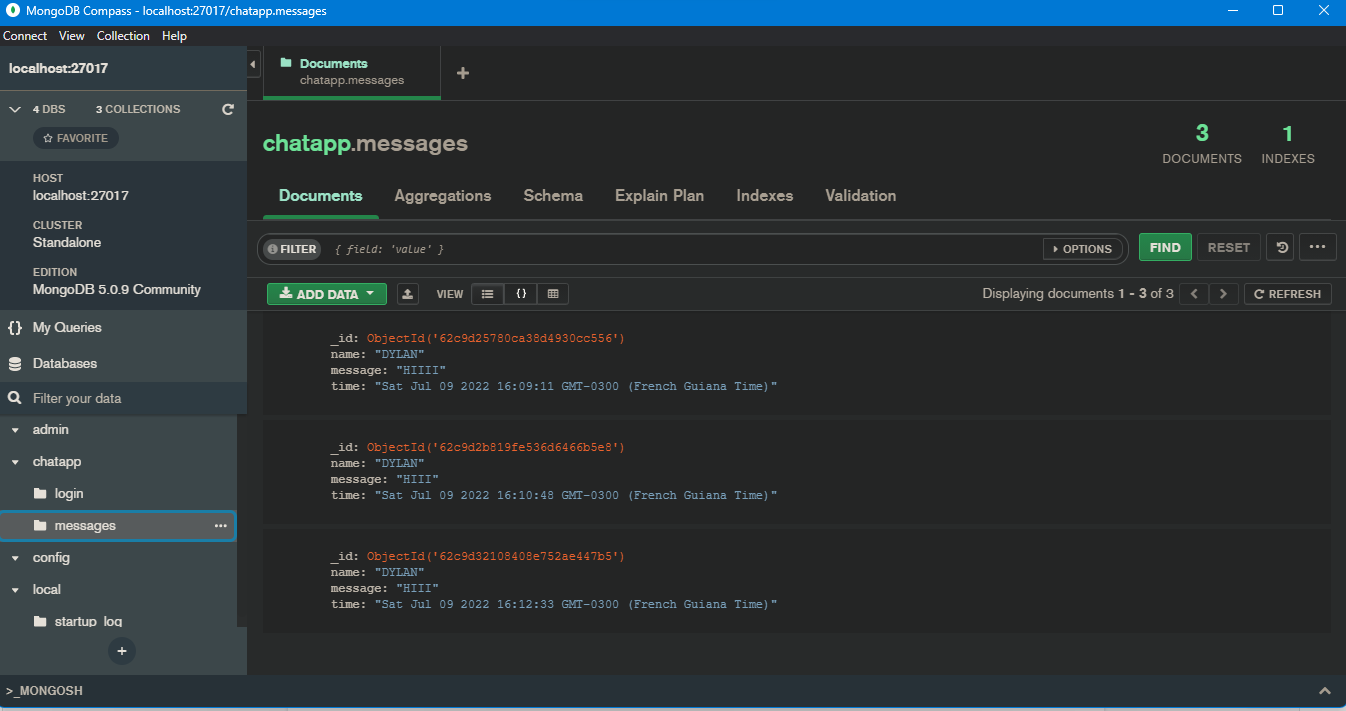The height and width of the screenshot is (711, 1346).
Task: Click time value 16:12:33 in third document
Action: 575,604
